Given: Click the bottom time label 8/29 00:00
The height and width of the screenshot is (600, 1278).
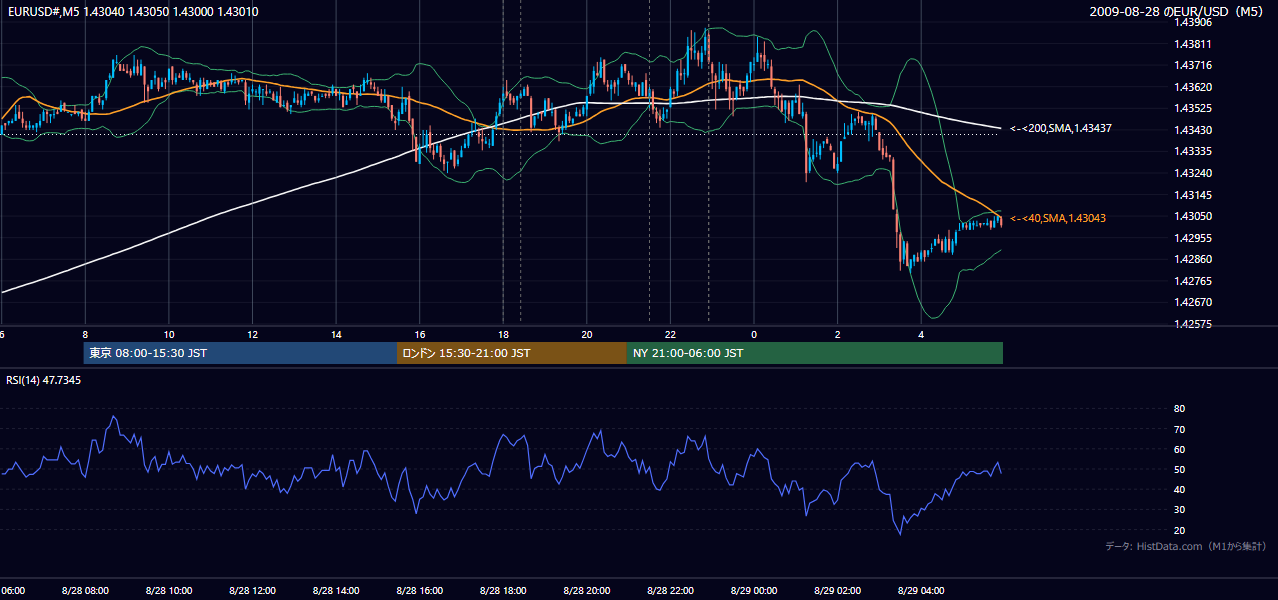Looking at the screenshot, I should click(754, 590).
